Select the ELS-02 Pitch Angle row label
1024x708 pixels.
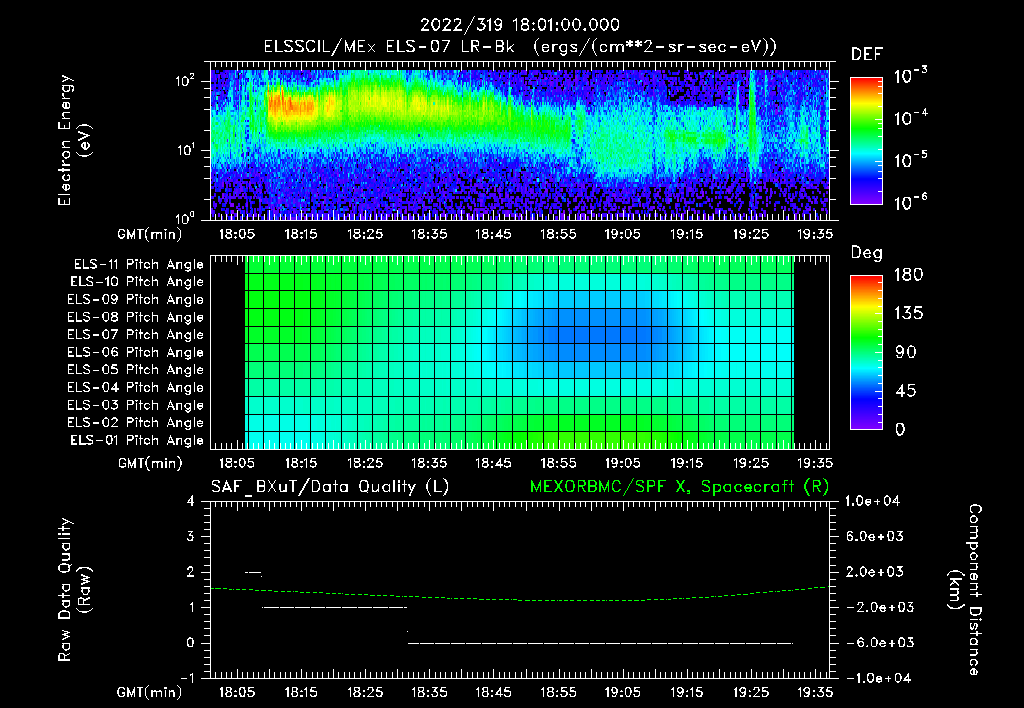click(x=135, y=423)
